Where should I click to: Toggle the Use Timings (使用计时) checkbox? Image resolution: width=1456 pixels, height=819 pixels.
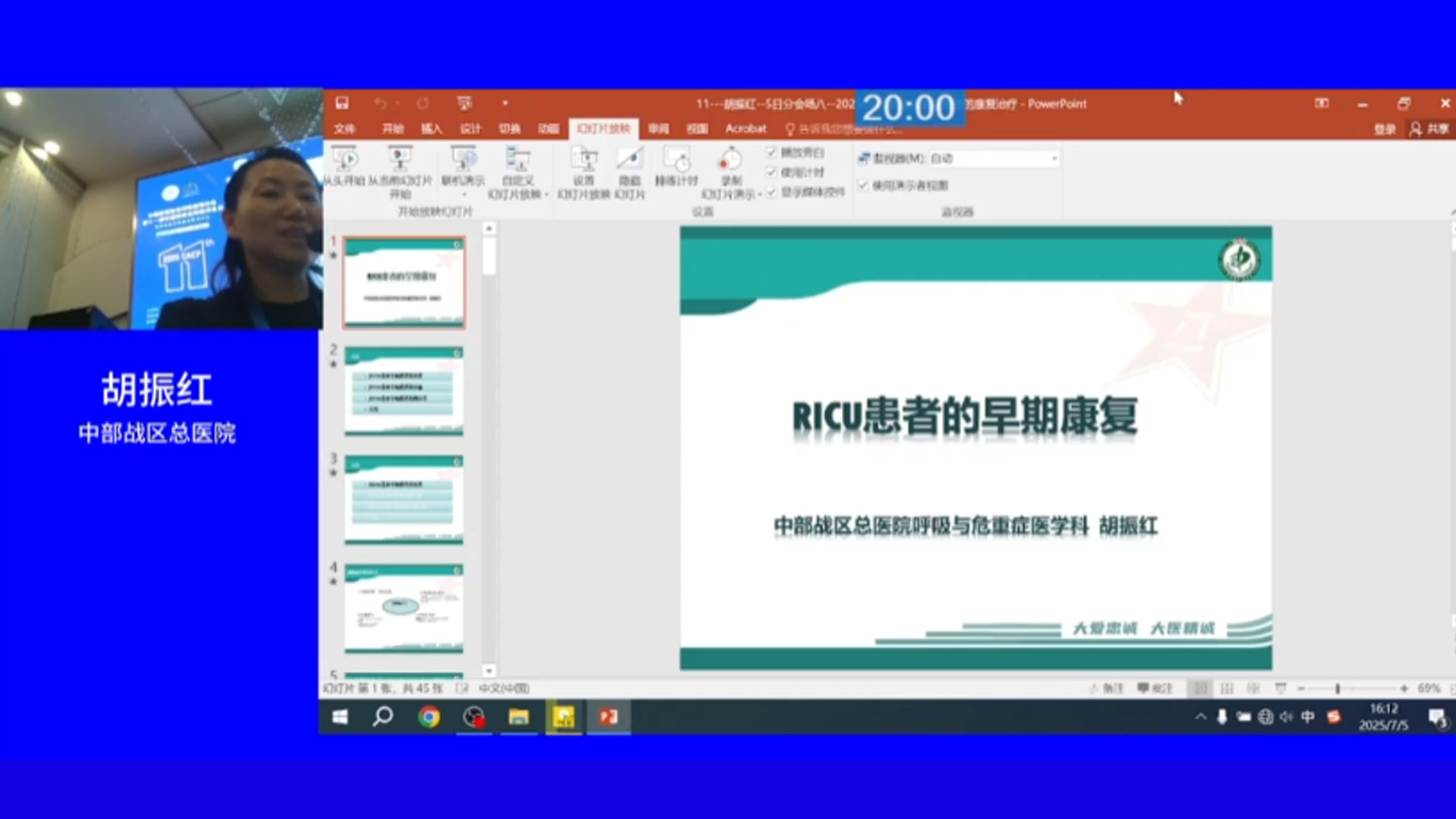coord(772,172)
